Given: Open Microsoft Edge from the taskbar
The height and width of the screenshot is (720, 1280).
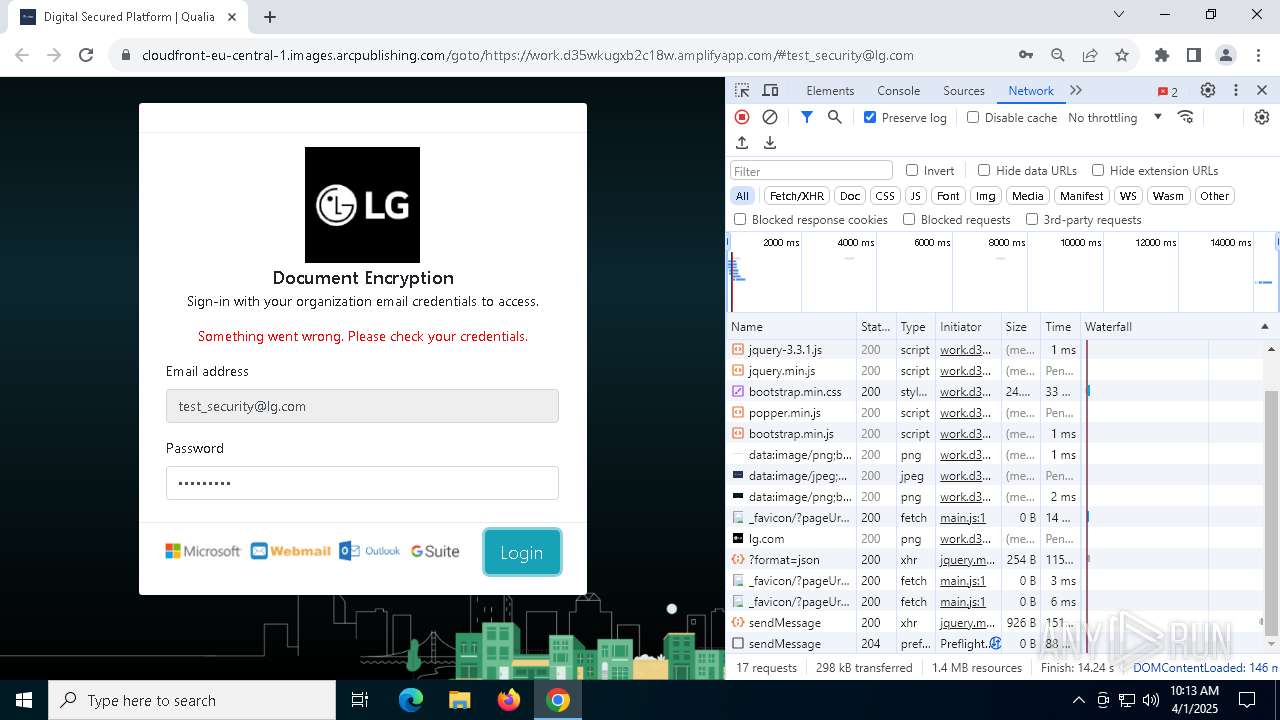Looking at the screenshot, I should (411, 700).
